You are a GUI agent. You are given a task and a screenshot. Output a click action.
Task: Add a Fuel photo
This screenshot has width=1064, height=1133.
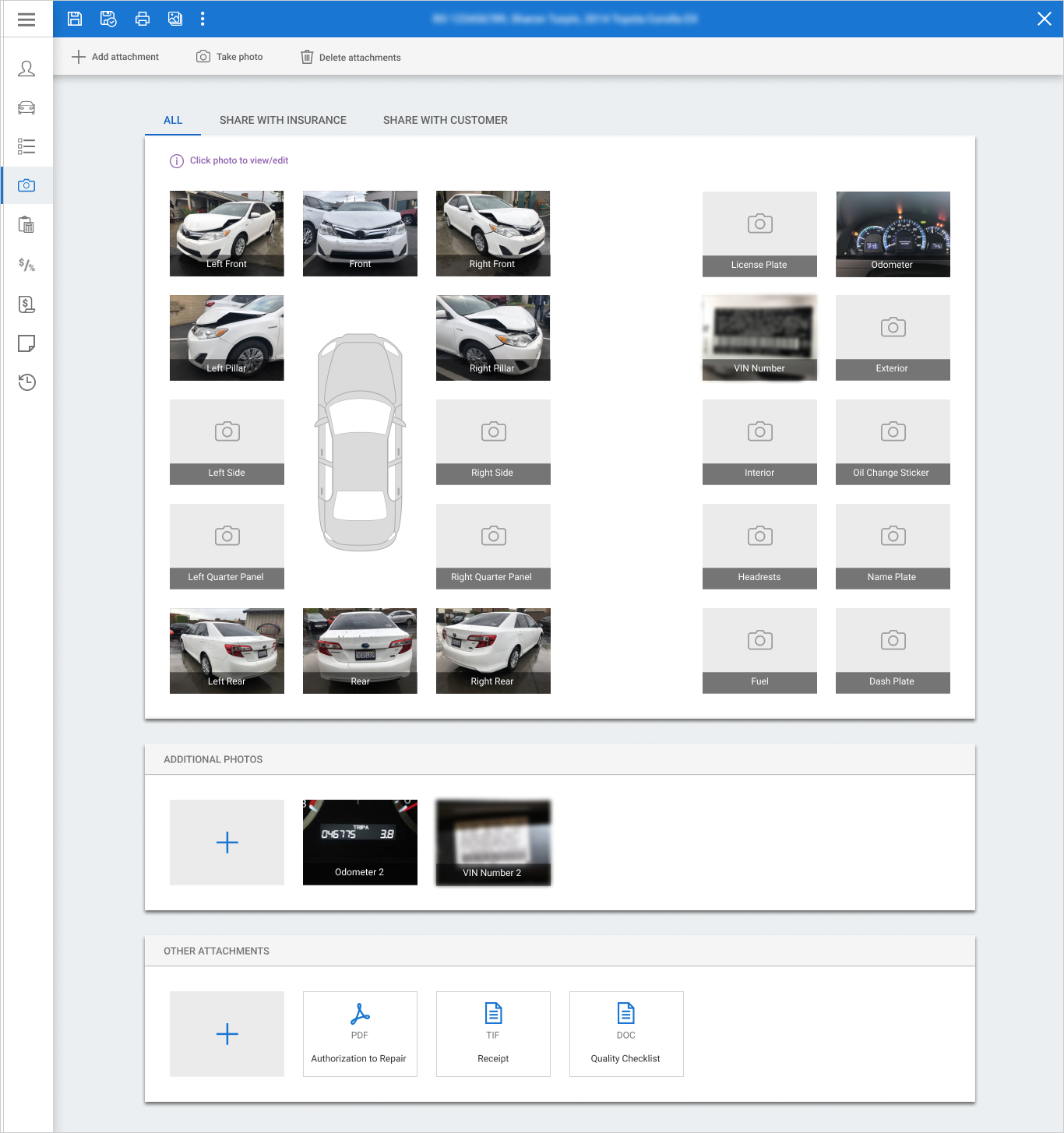759,651
